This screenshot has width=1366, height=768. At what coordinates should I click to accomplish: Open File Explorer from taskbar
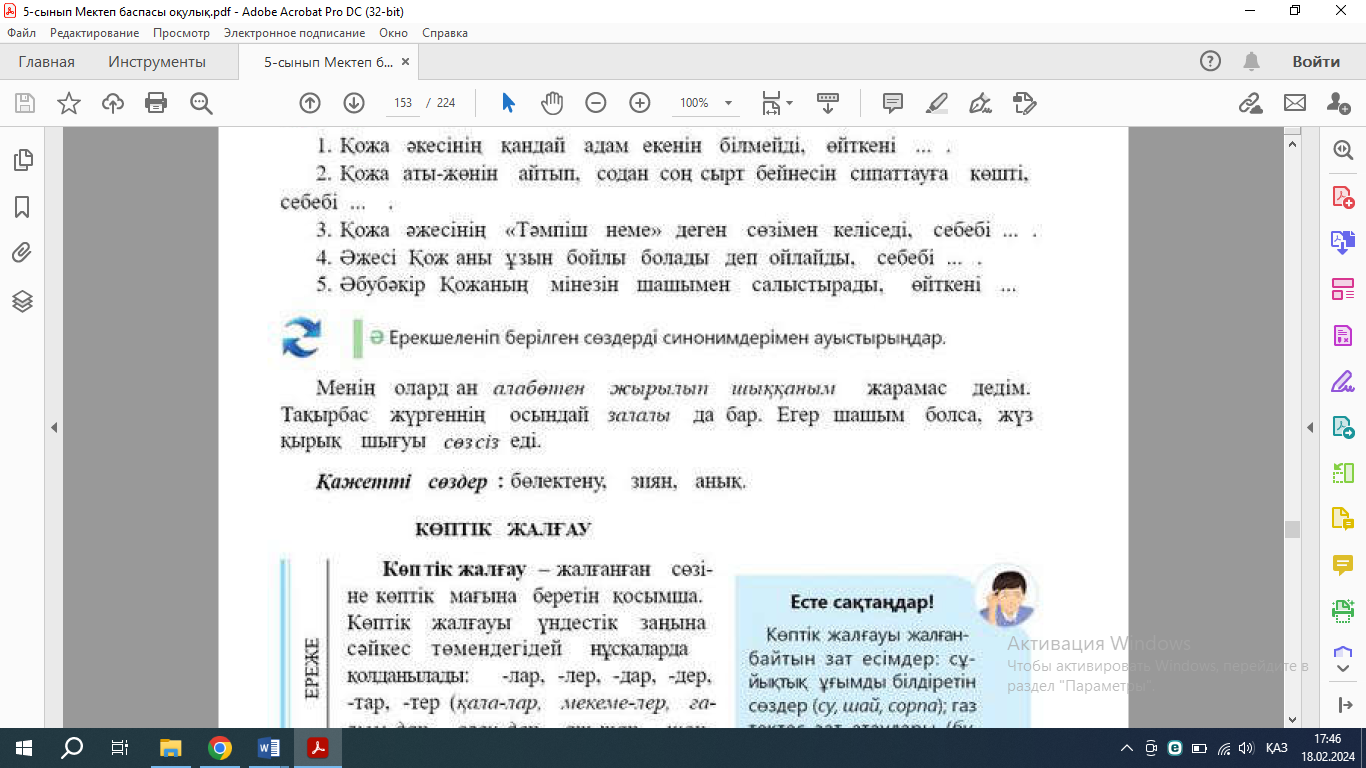[x=171, y=747]
